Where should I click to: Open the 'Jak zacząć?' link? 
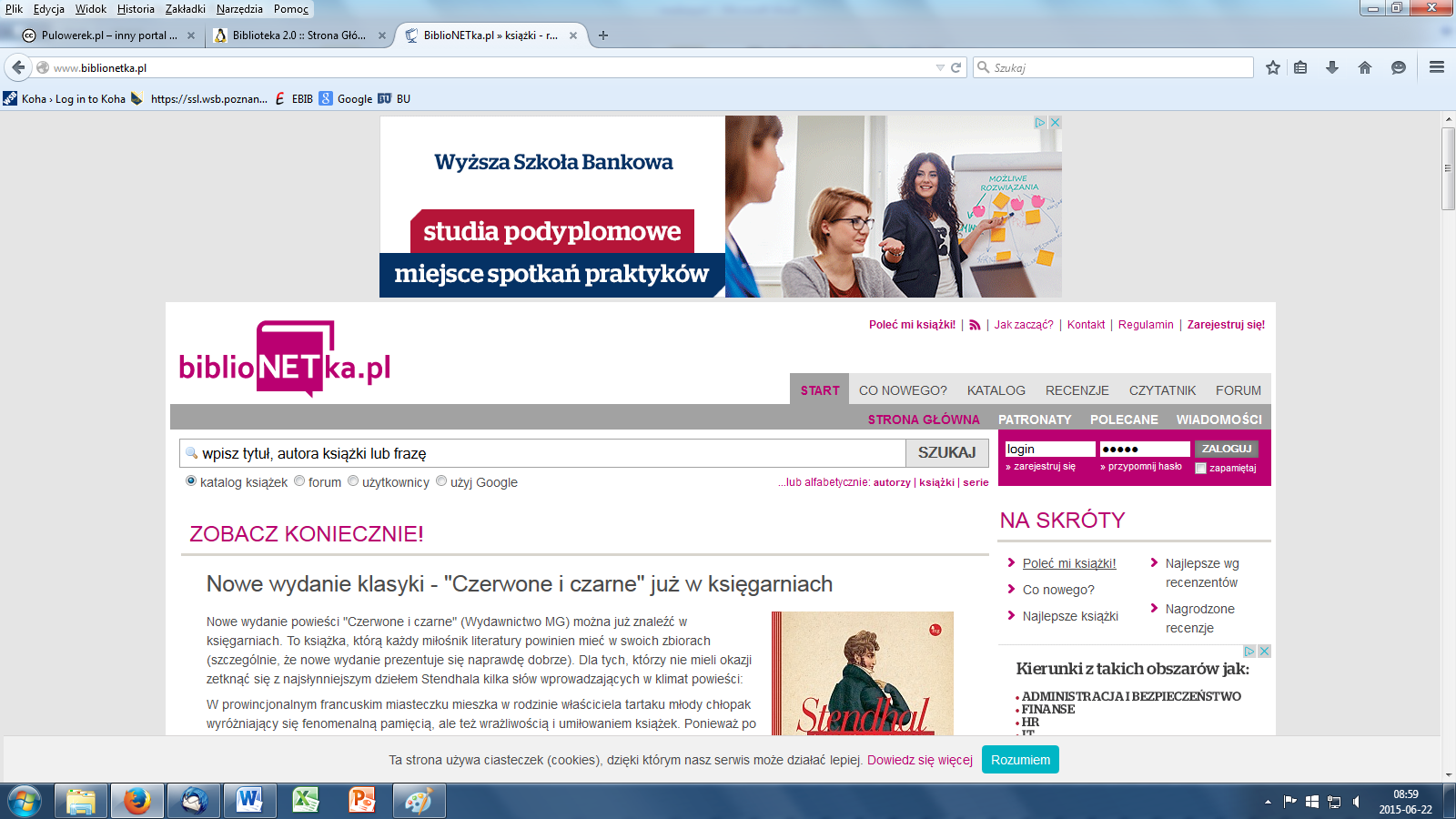[x=1024, y=325]
